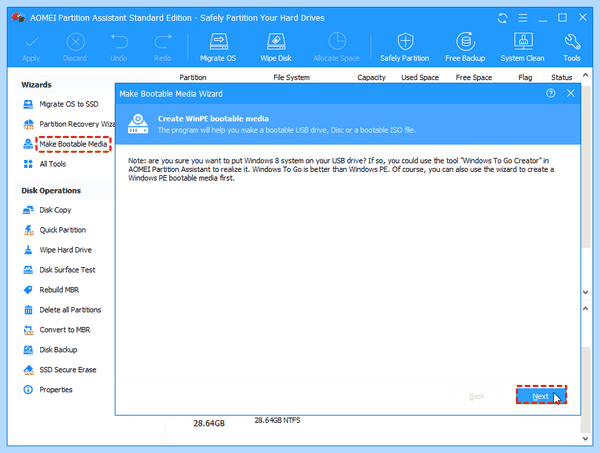The height and width of the screenshot is (453, 600).
Task: Open the Migrate OS toolbar tool
Action: click(x=218, y=47)
